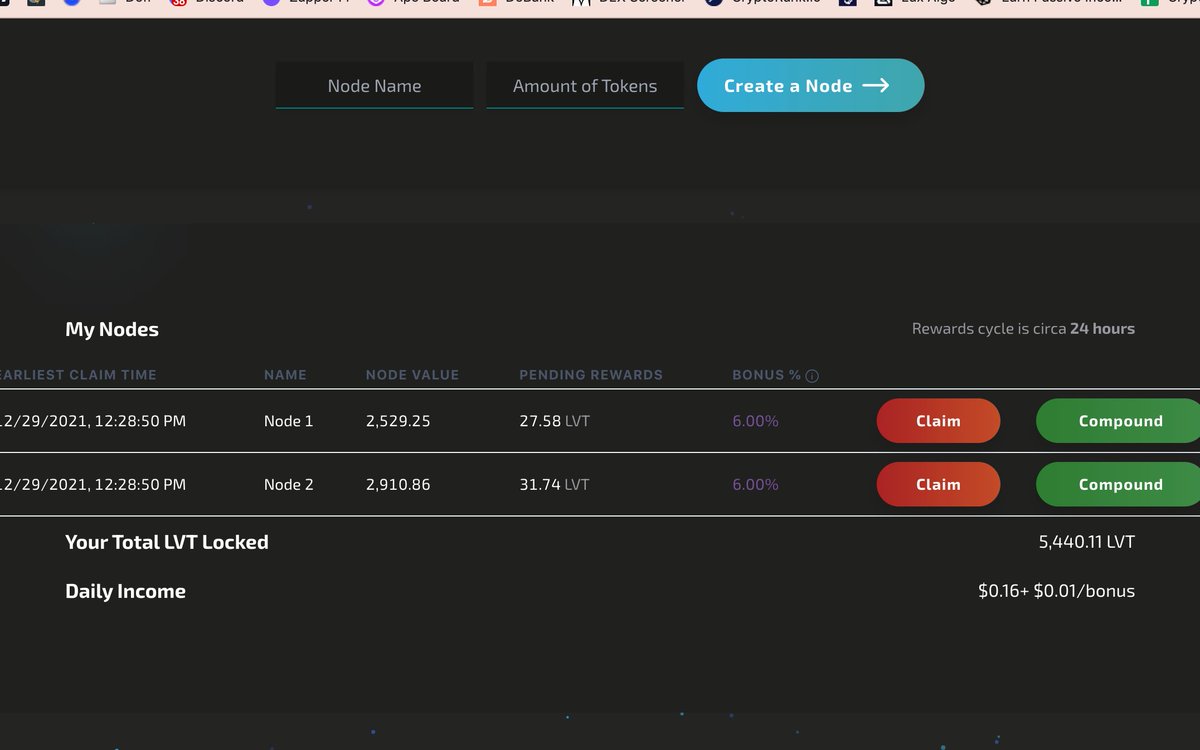Screen dimensions: 1200x750
Task: Click Node 2's earliest claim time
Action: pos(93,484)
